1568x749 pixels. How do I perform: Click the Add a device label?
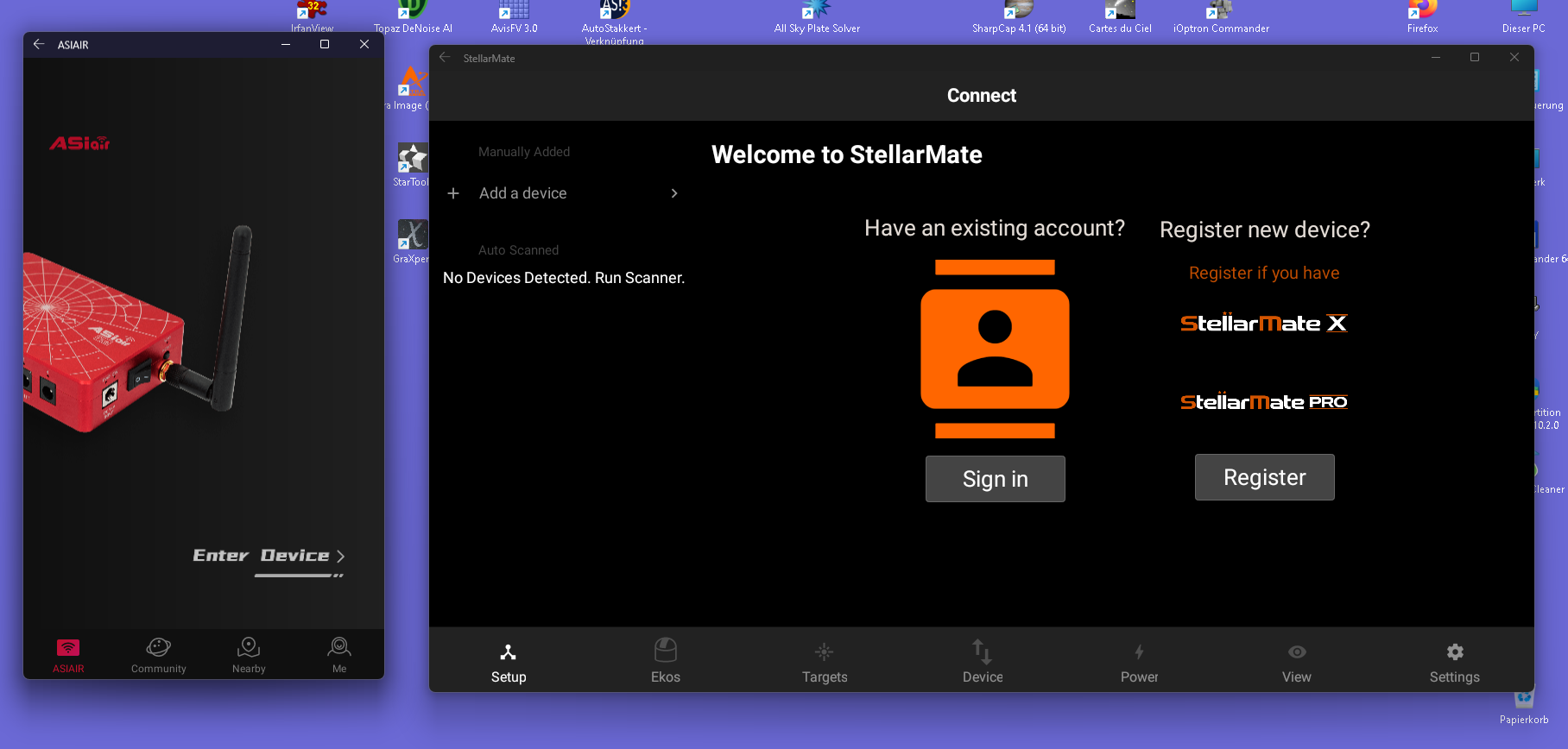coord(523,193)
